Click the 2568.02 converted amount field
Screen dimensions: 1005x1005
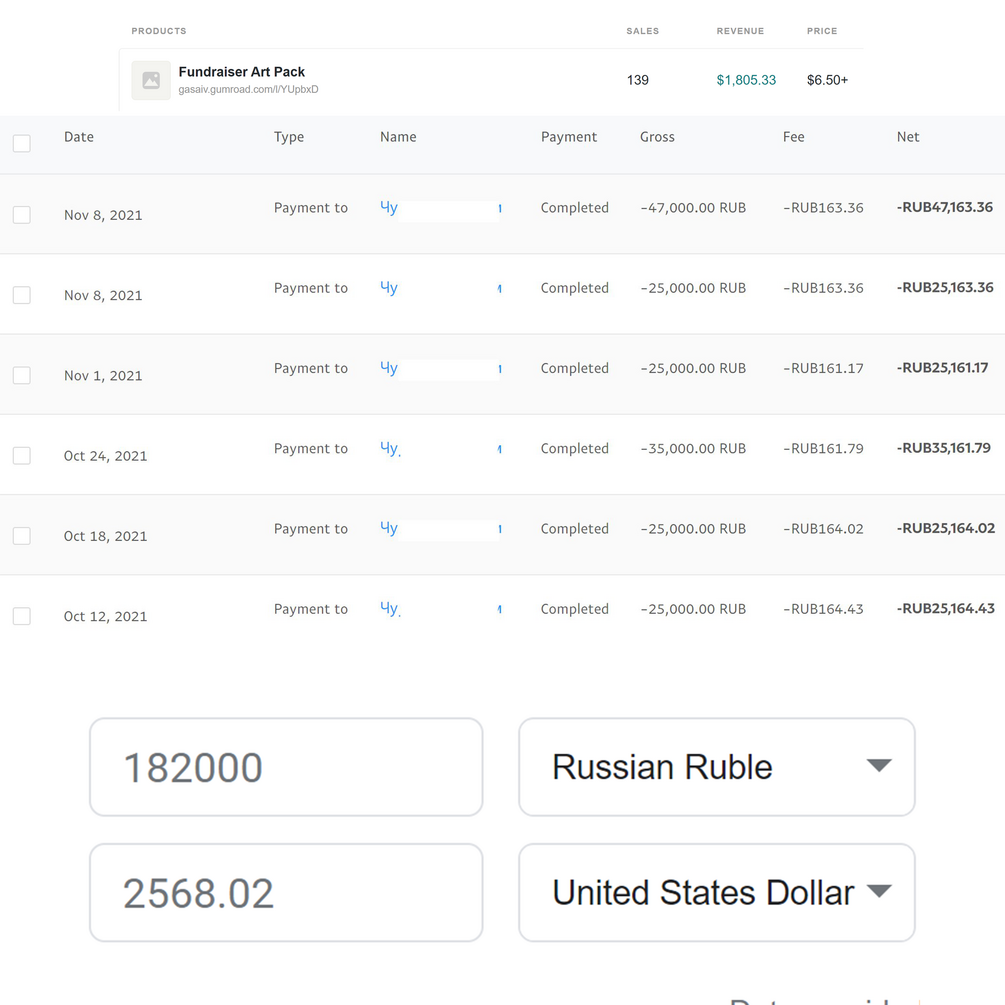pyautogui.click(x=286, y=892)
